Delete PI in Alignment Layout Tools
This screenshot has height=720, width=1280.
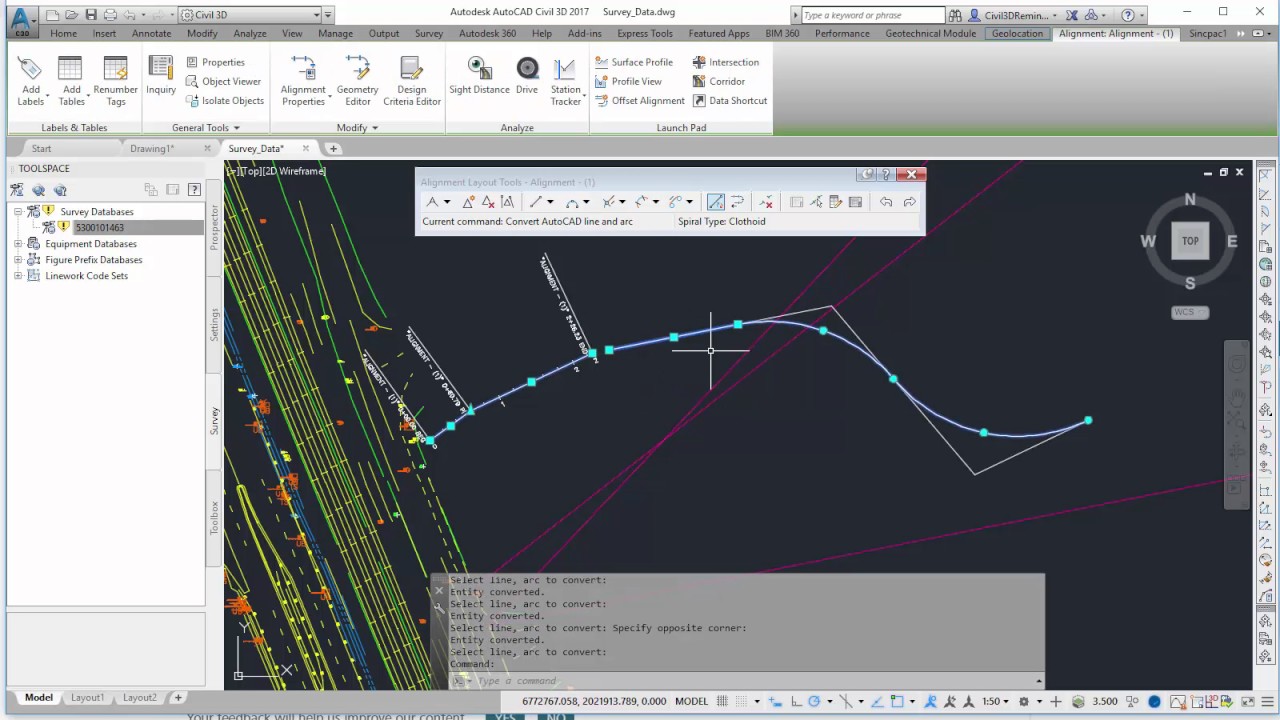point(488,202)
